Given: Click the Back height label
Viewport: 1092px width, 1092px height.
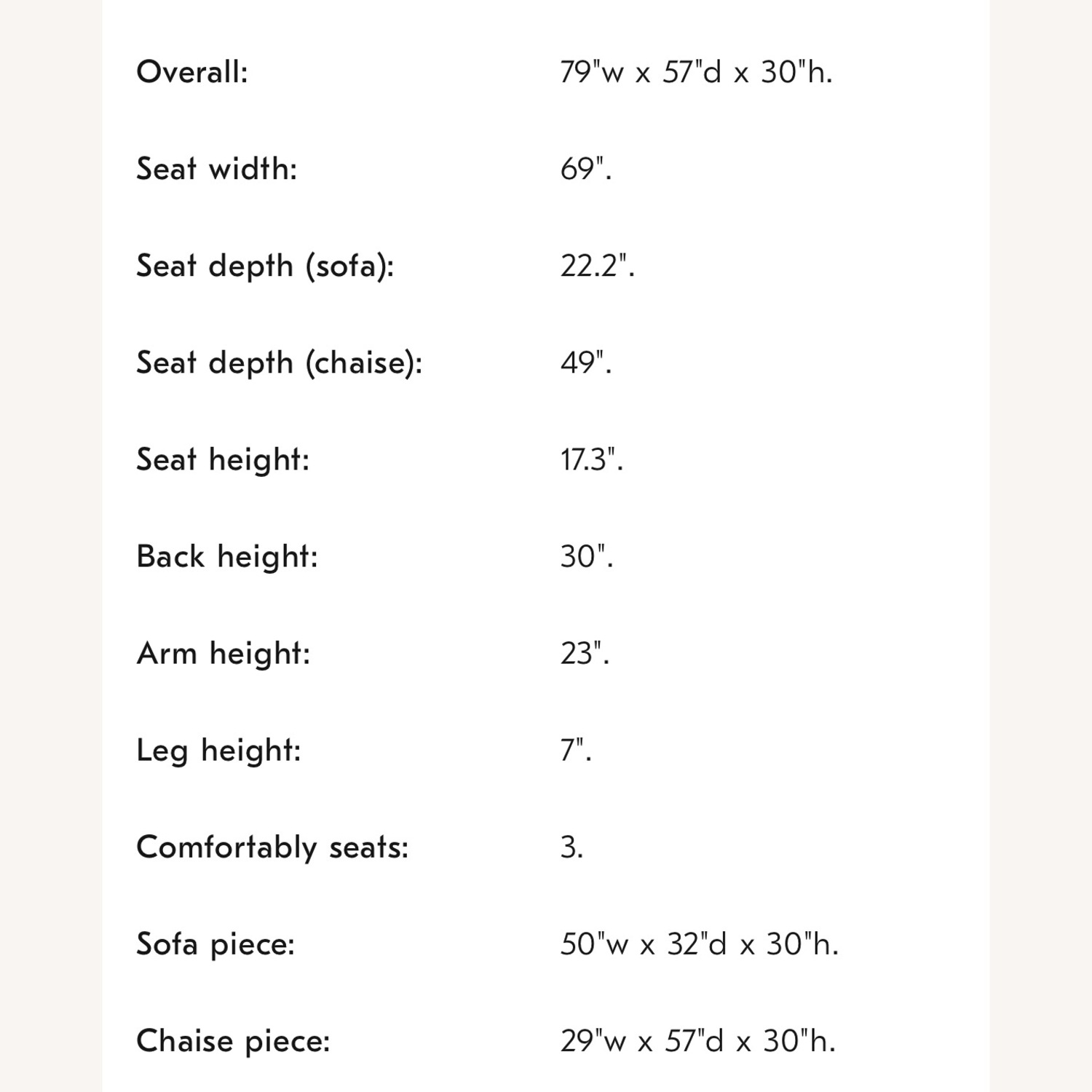Looking at the screenshot, I should pos(227,557).
